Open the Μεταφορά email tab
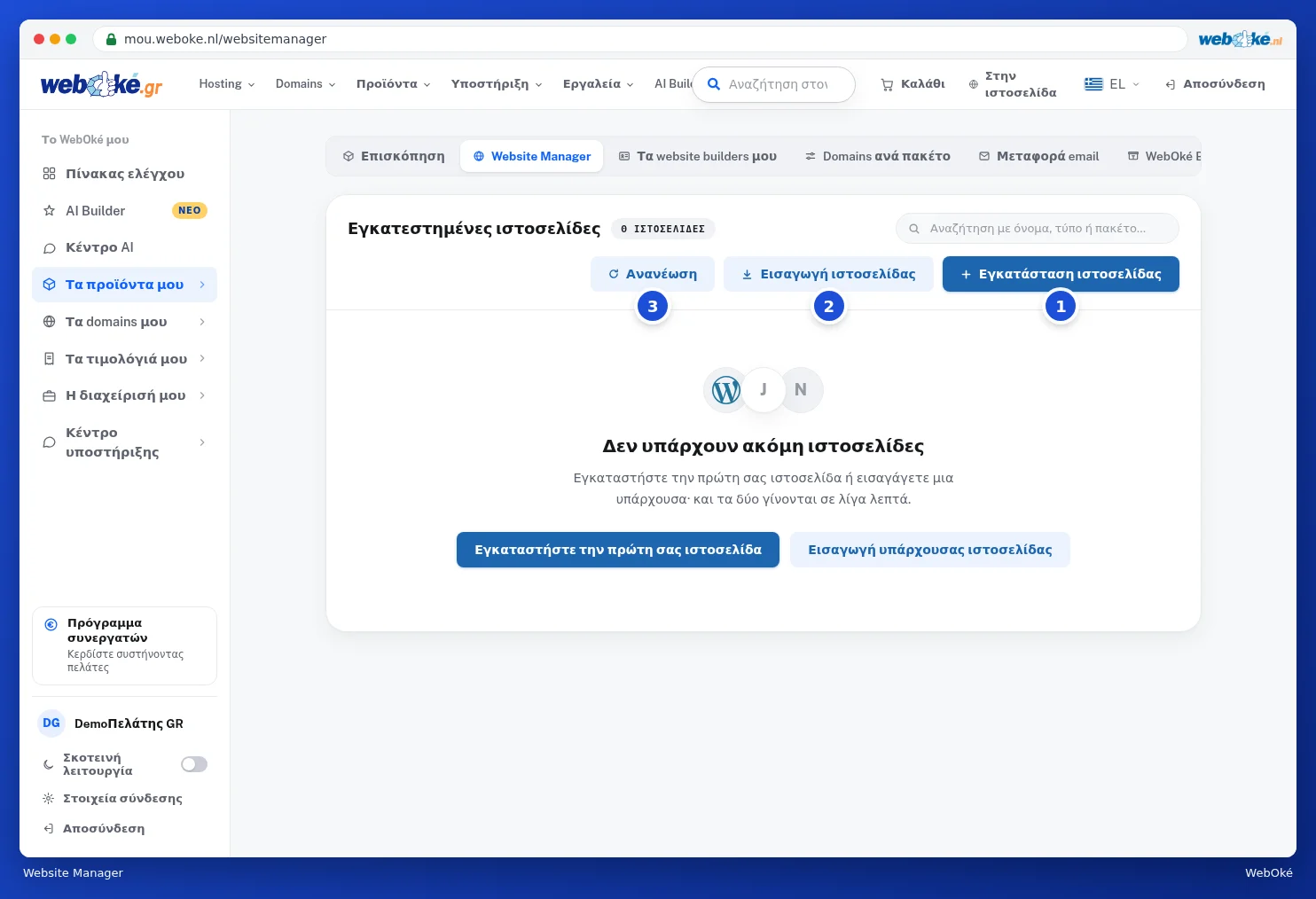 coord(1038,156)
